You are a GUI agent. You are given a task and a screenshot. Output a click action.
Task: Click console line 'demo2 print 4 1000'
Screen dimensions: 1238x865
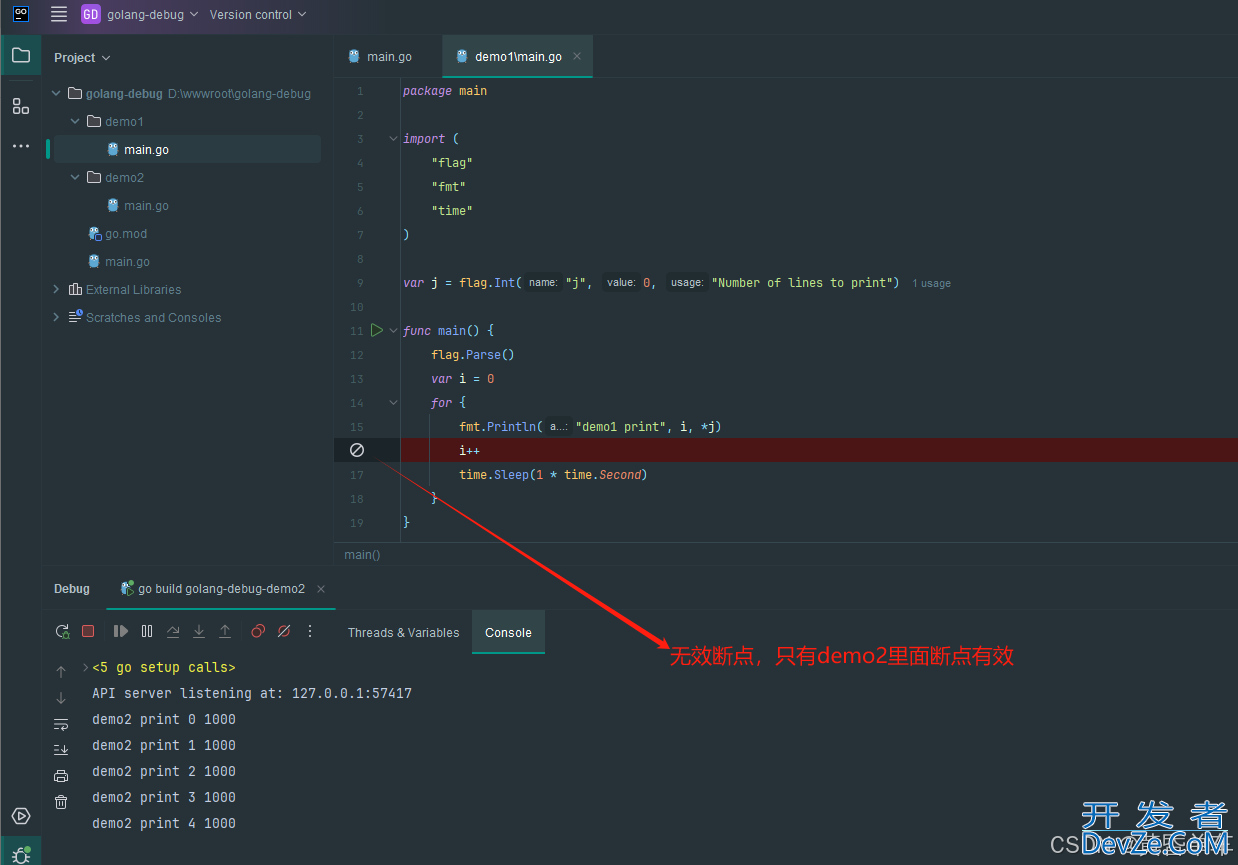click(x=164, y=823)
